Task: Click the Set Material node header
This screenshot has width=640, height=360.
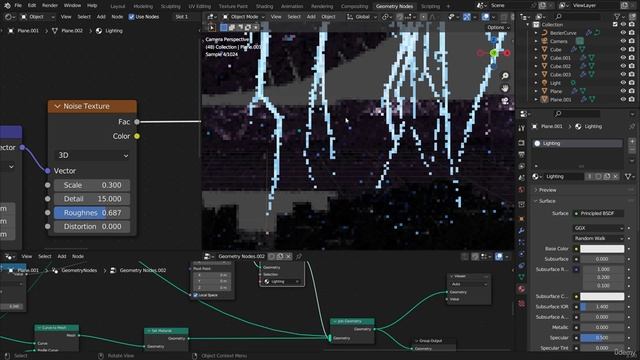Action: [166, 331]
